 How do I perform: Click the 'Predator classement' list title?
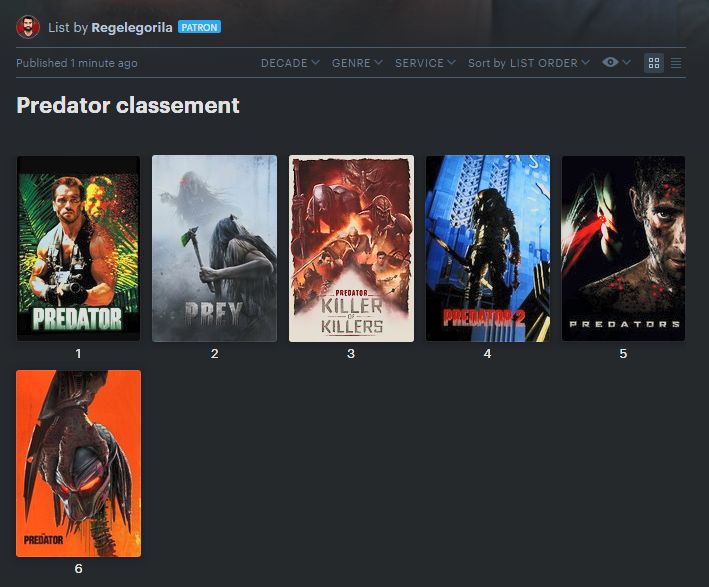pyautogui.click(x=128, y=105)
